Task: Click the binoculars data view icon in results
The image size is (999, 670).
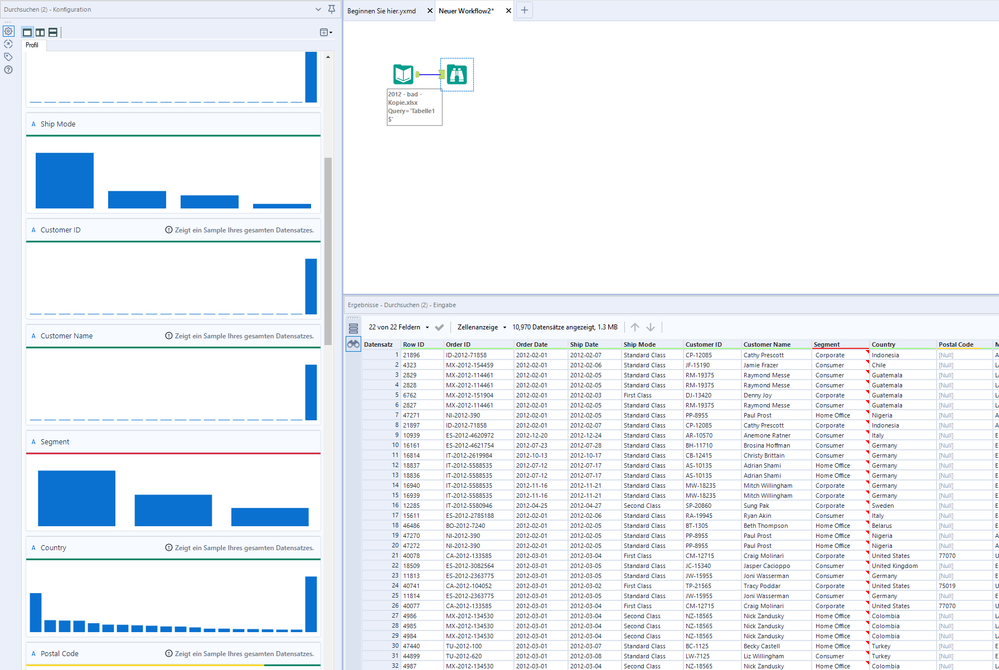Action: coord(353,344)
